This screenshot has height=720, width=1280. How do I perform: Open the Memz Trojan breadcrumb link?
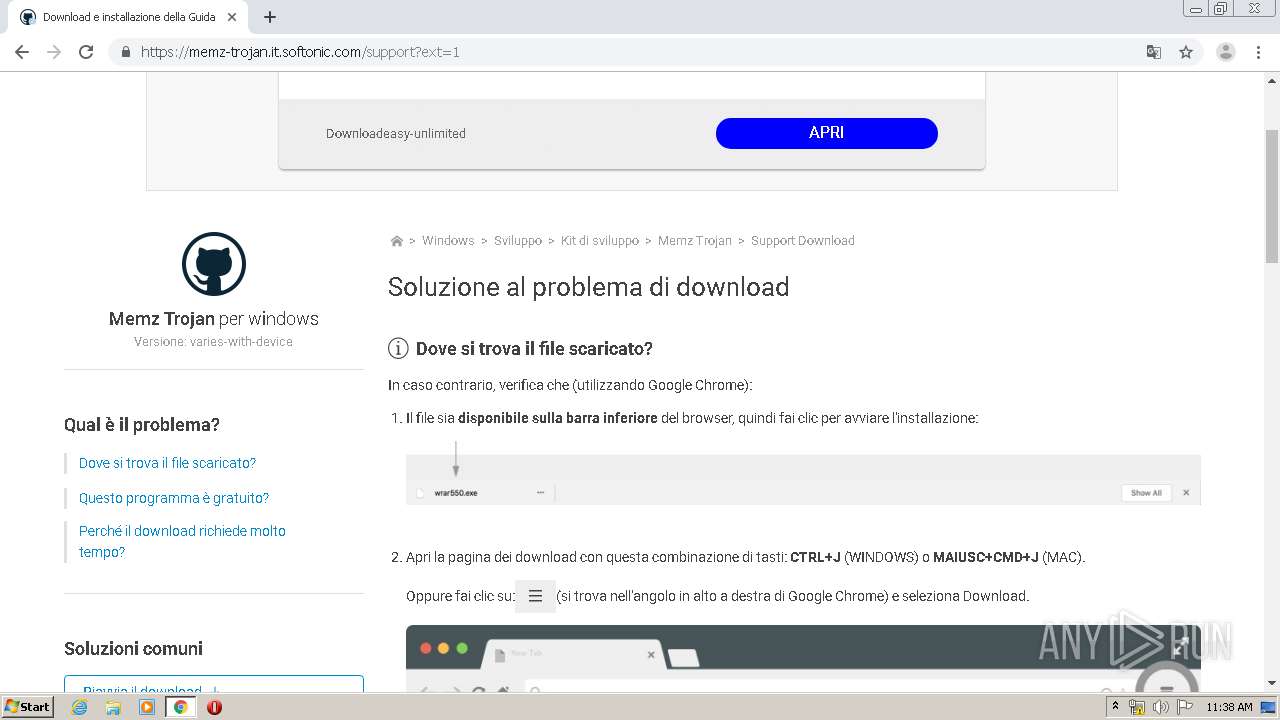(x=695, y=241)
